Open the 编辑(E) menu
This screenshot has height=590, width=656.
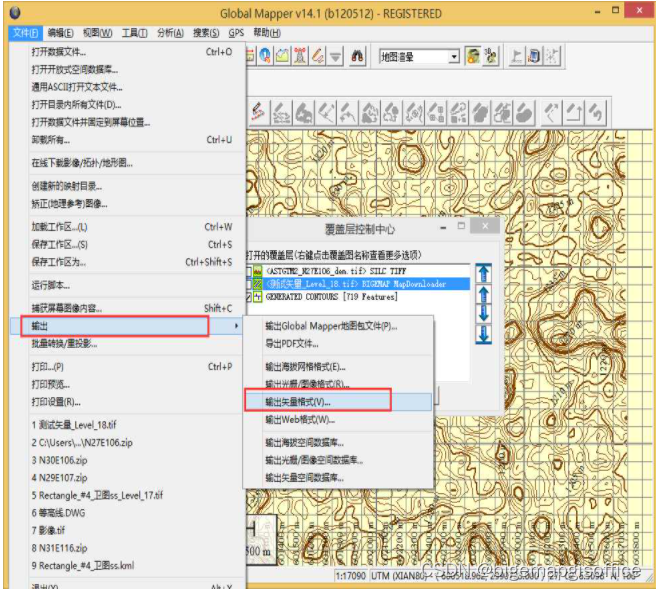click(x=60, y=33)
